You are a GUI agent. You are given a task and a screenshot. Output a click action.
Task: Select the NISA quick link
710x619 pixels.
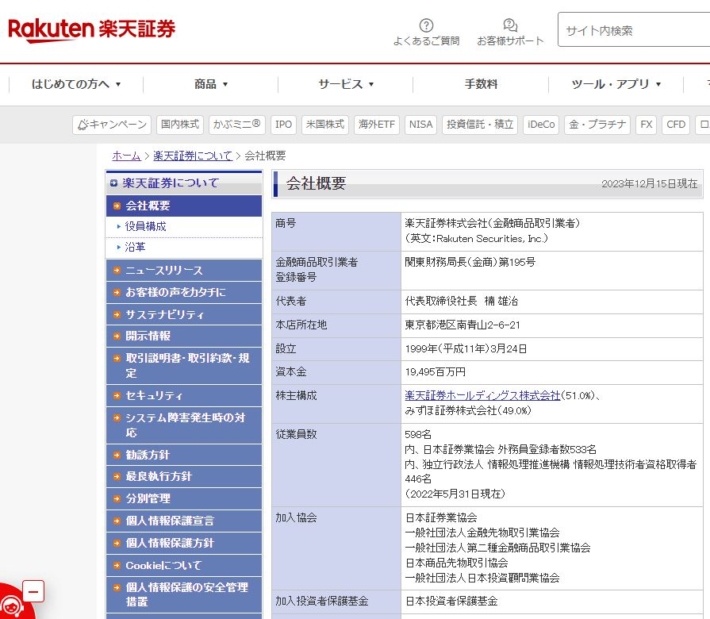point(421,125)
